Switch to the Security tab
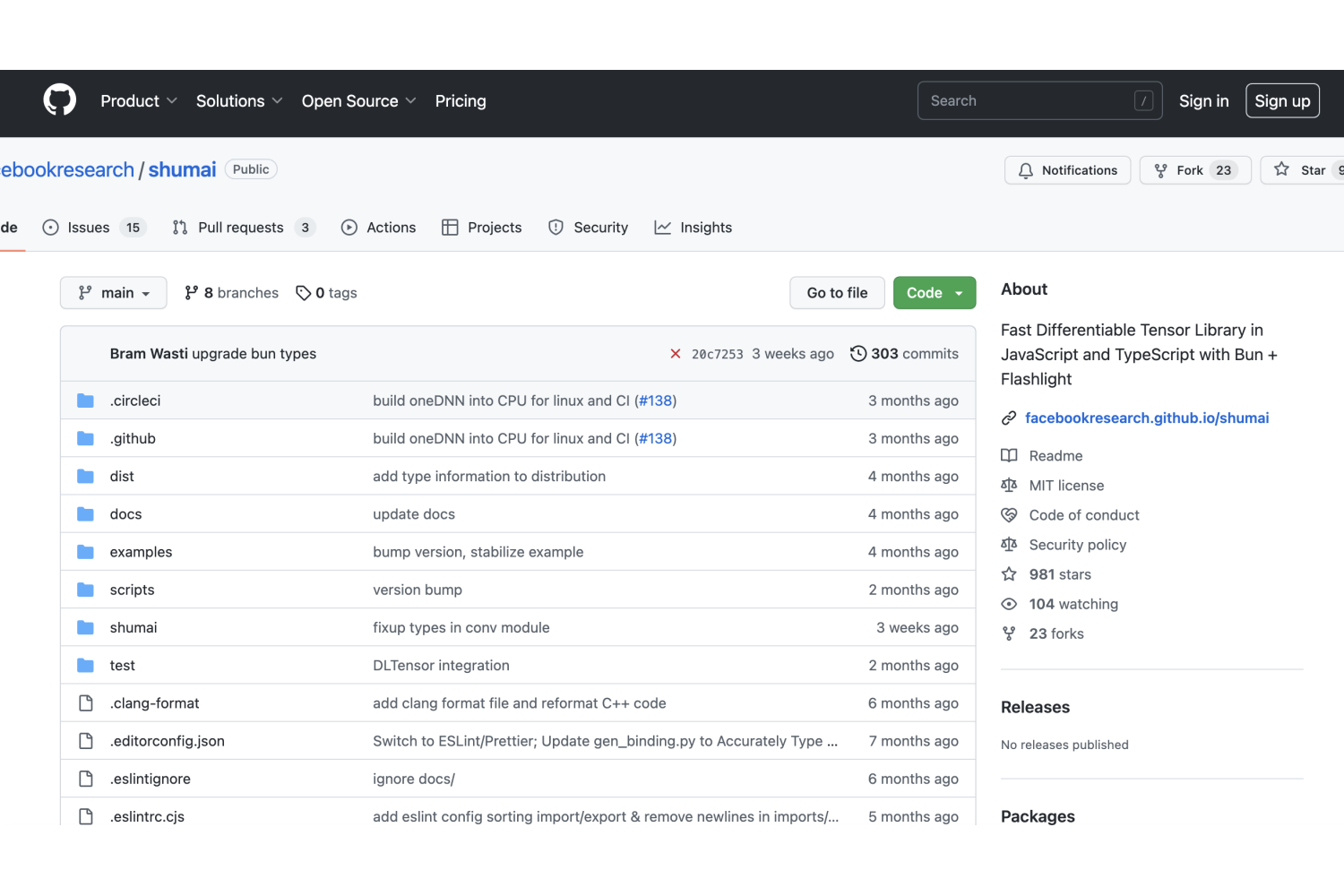This screenshot has height=896, width=1344. pyautogui.click(x=589, y=228)
